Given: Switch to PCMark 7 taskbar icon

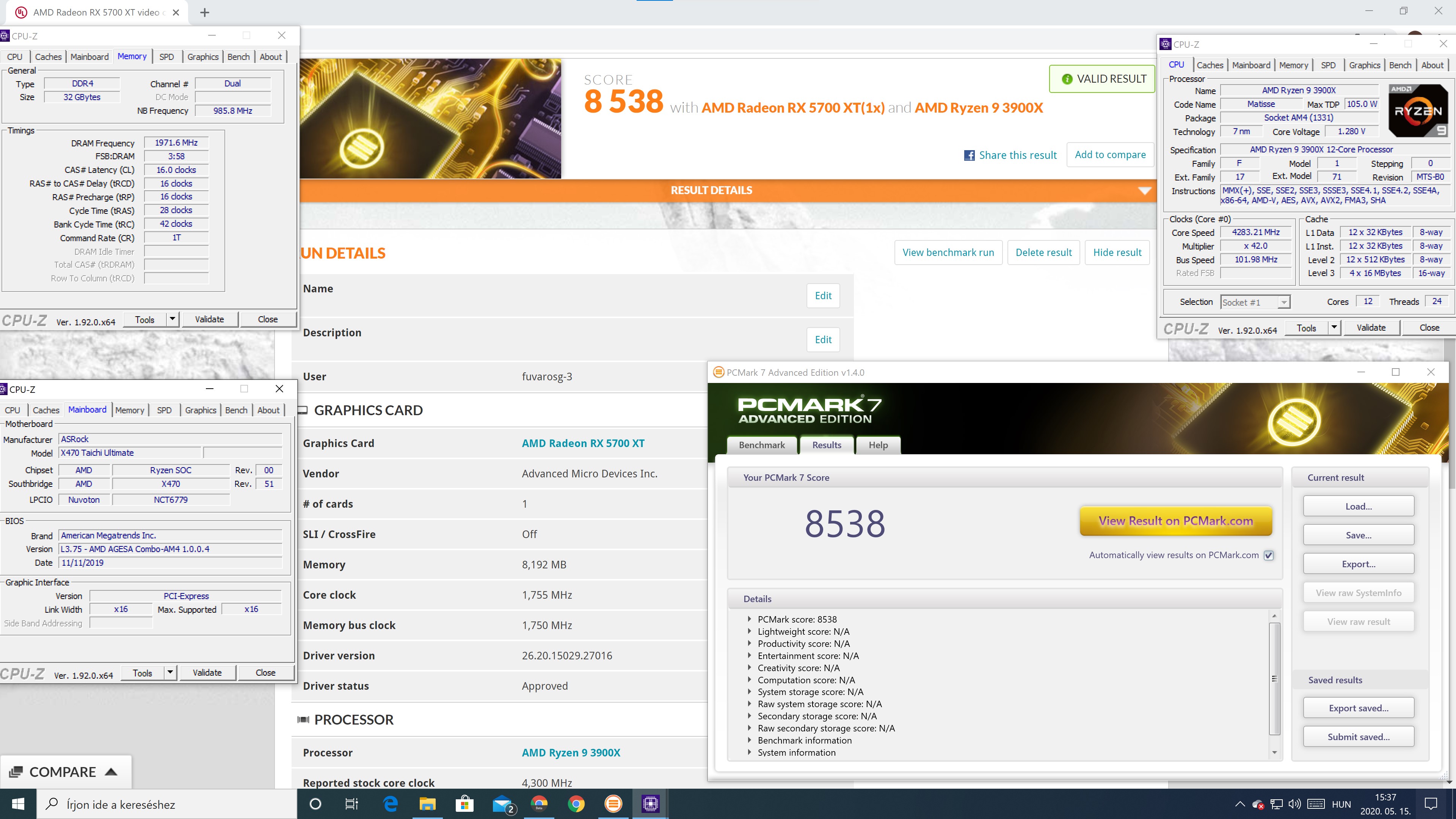Looking at the screenshot, I should (613, 804).
